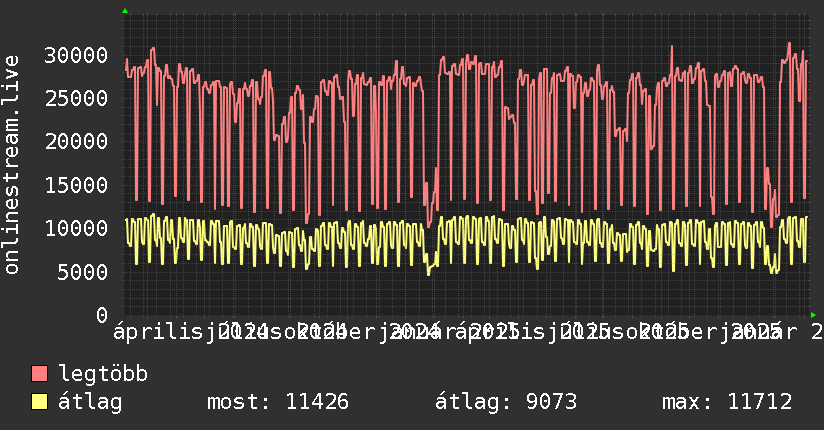
Task: Click the 10000 y-axis label
Action: coord(76,228)
